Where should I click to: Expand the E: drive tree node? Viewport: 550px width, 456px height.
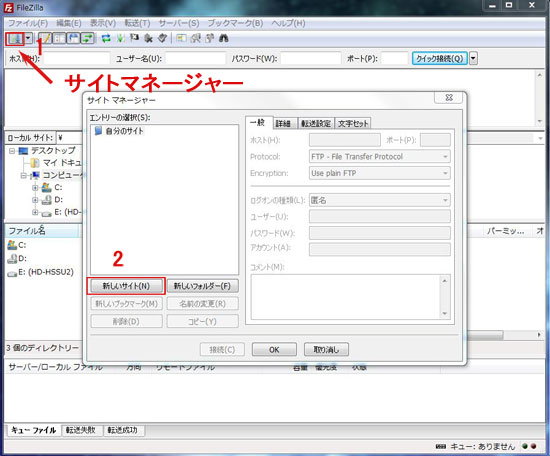(x=35, y=212)
